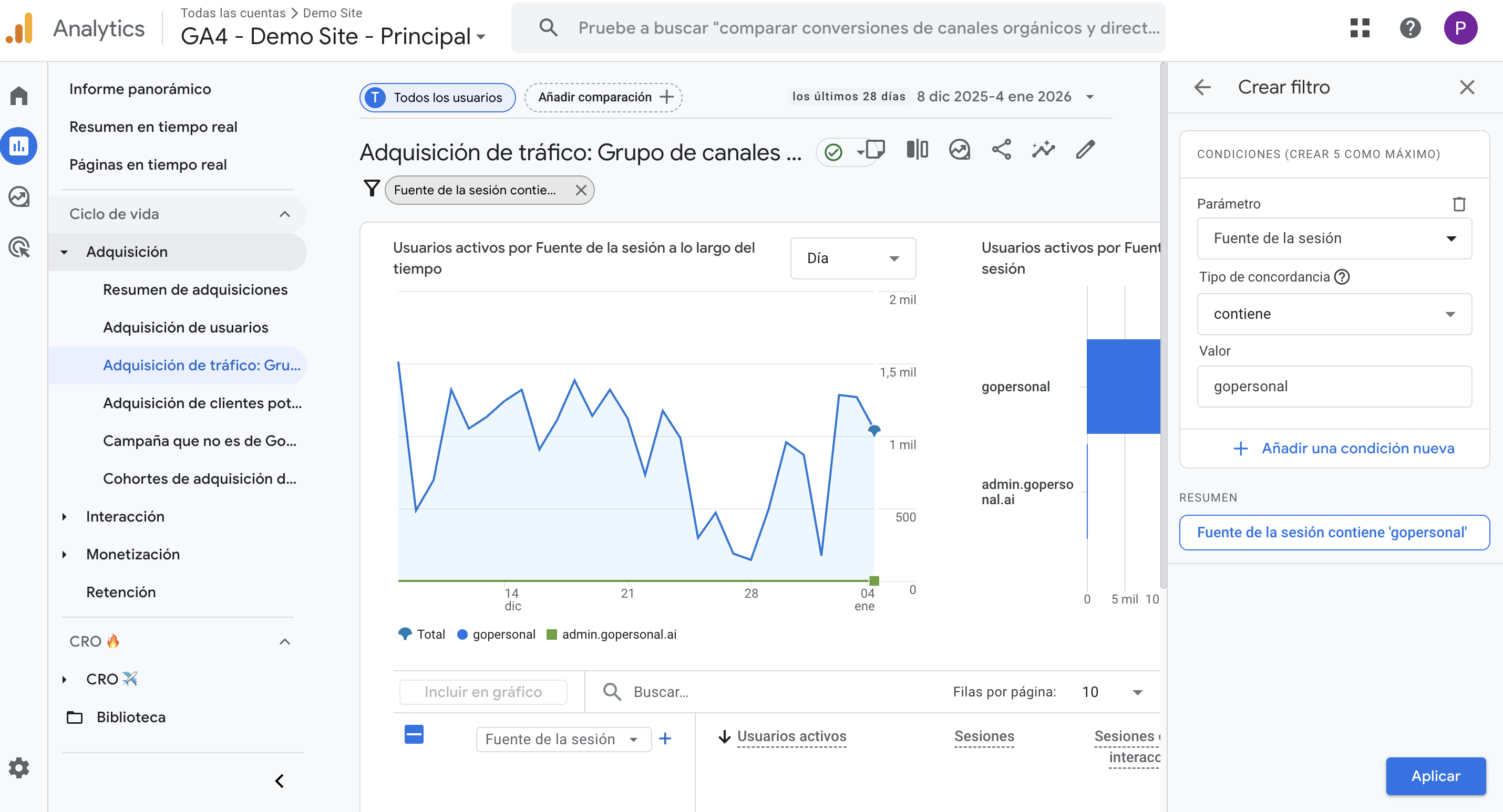
Task: Click the compare data icon in report toolbar
Action: pyautogui.click(x=917, y=150)
